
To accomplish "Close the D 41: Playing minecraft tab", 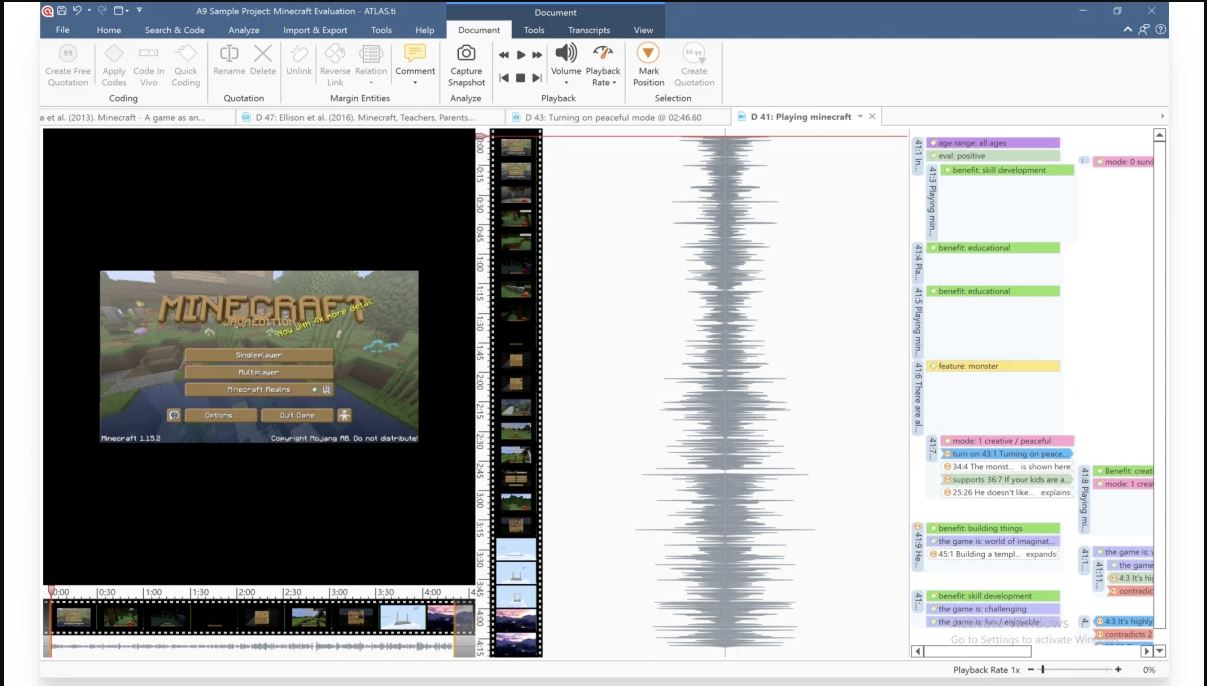I will tap(872, 117).
